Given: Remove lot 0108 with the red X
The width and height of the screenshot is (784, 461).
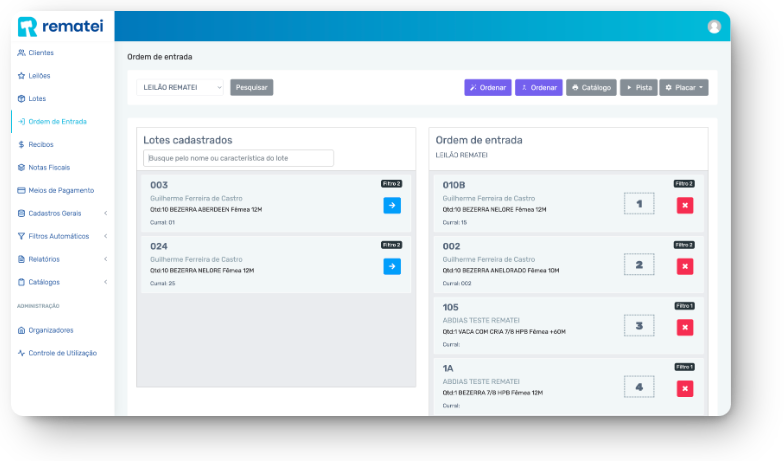Looking at the screenshot, I should 685,205.
